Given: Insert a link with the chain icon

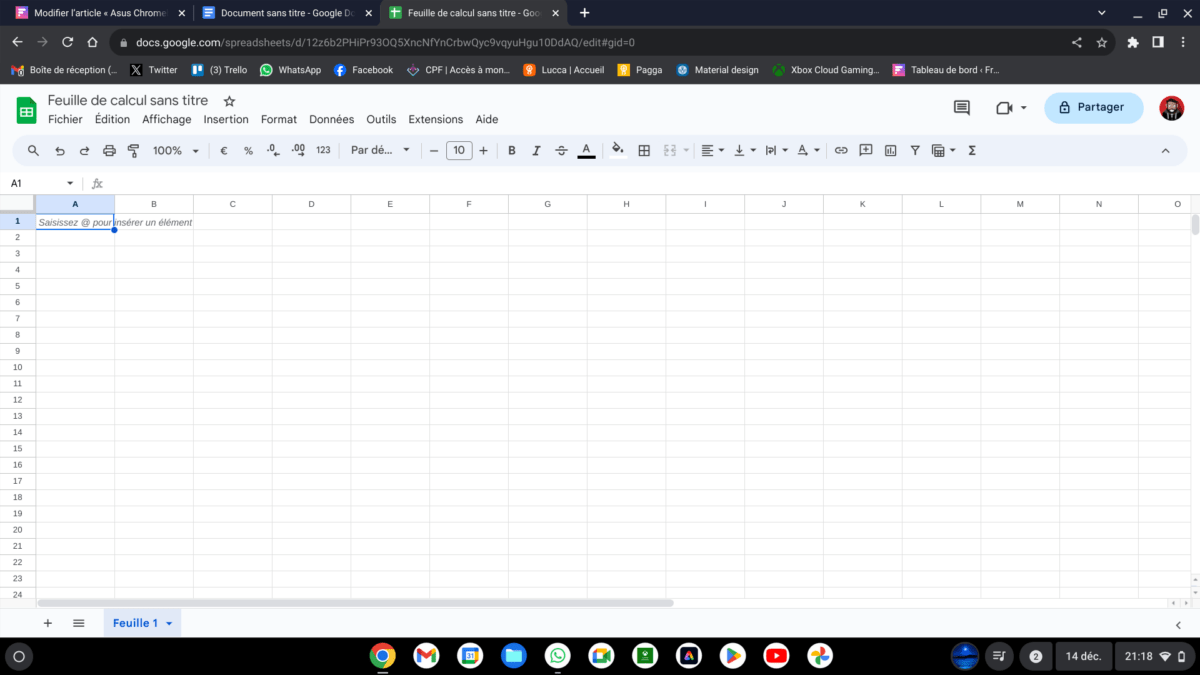Looking at the screenshot, I should tap(841, 151).
